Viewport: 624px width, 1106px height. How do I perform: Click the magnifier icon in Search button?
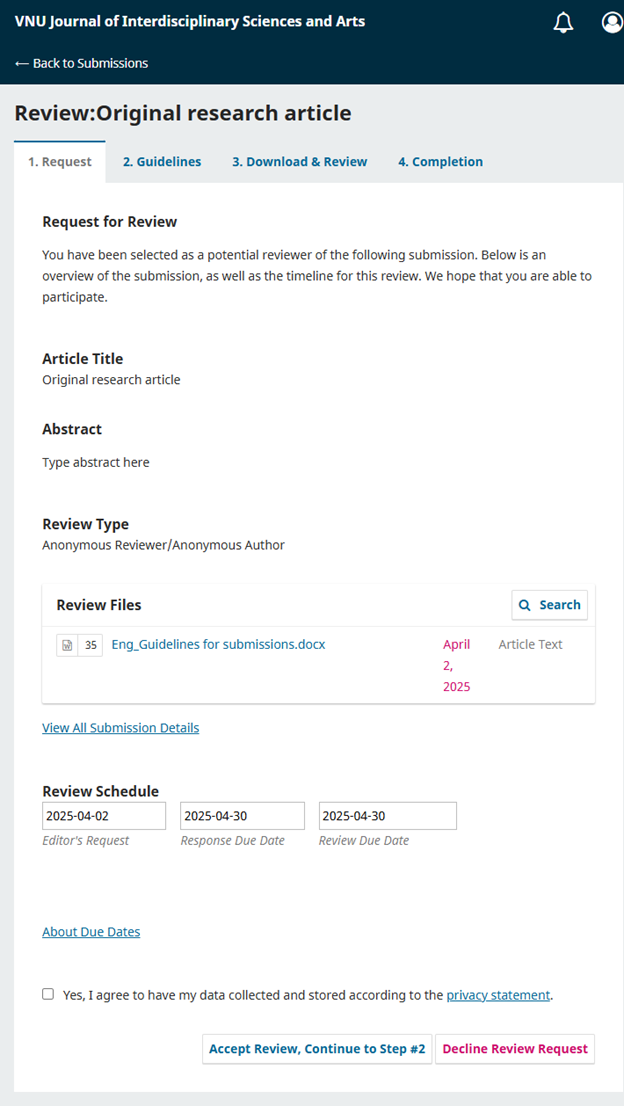[526, 605]
